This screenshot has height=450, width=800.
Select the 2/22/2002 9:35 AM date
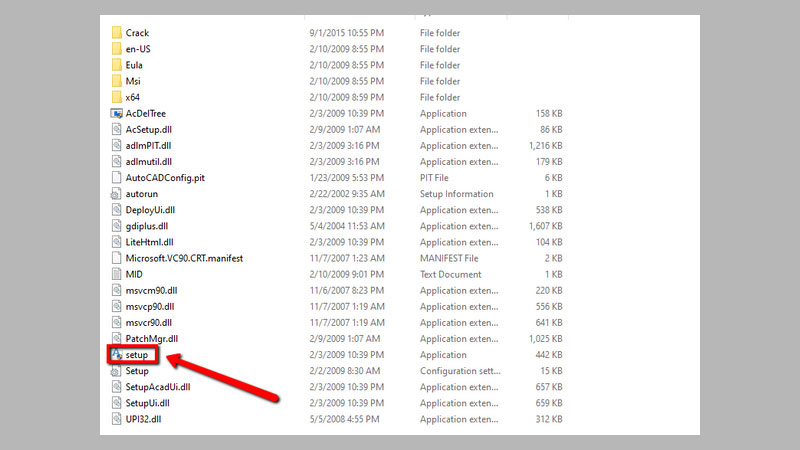coord(347,194)
